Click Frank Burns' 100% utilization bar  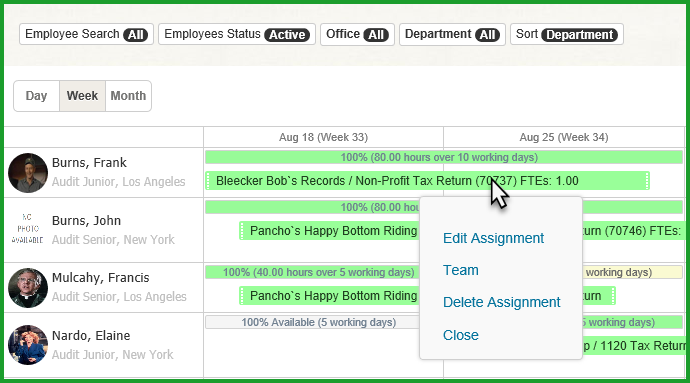point(444,157)
